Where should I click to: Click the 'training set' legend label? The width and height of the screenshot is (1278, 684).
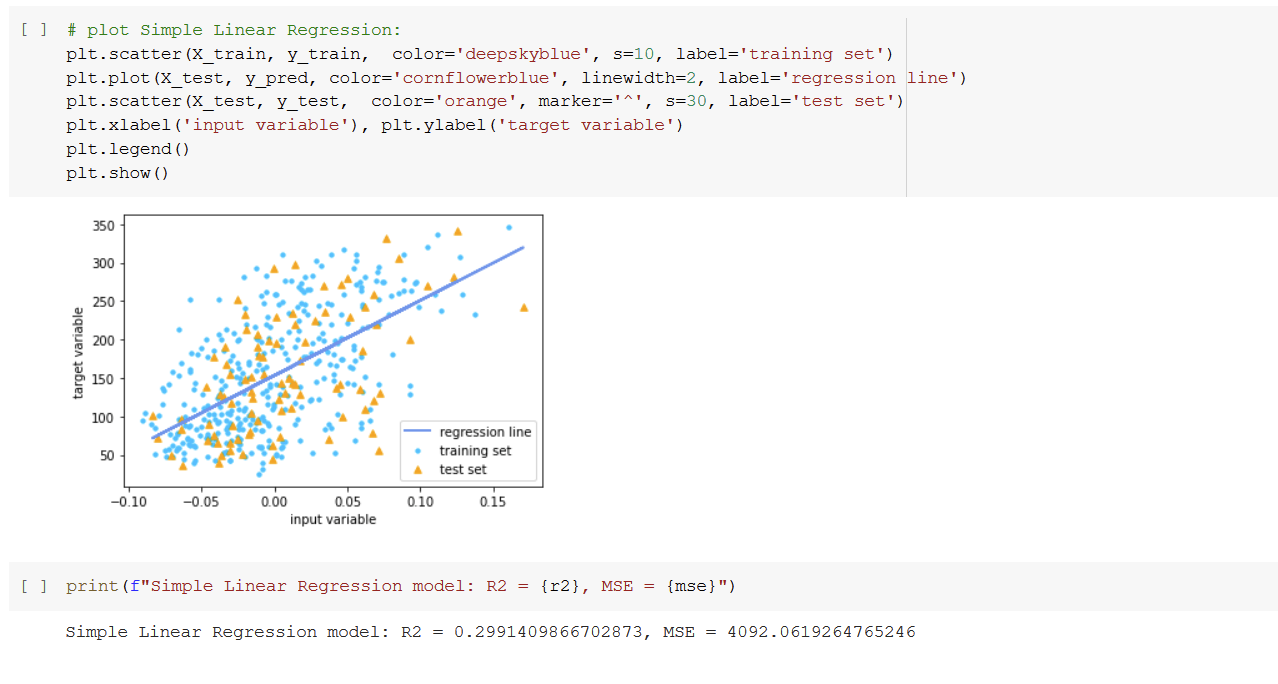[x=475, y=451]
